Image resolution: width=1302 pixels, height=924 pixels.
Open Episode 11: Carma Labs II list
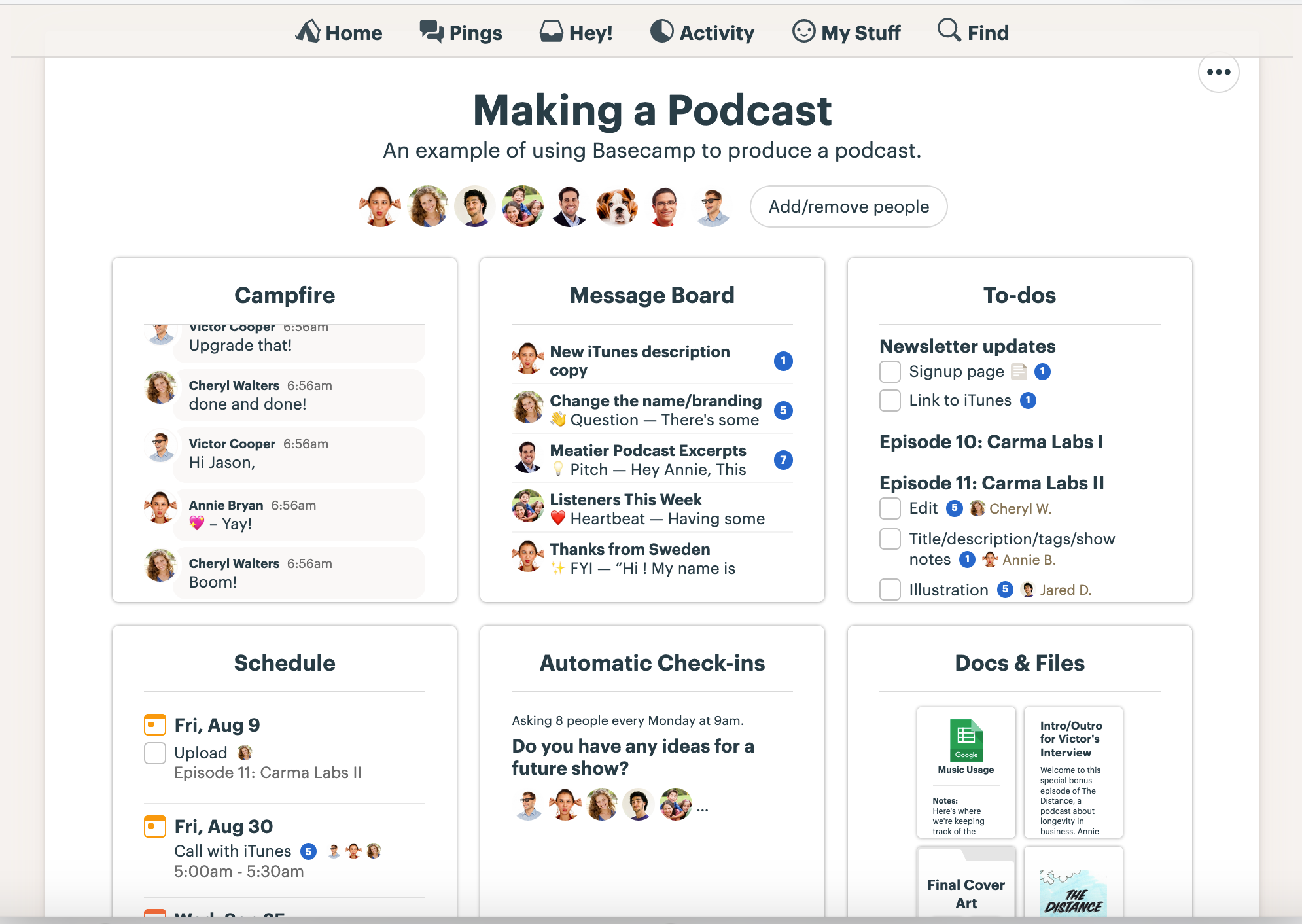click(991, 483)
